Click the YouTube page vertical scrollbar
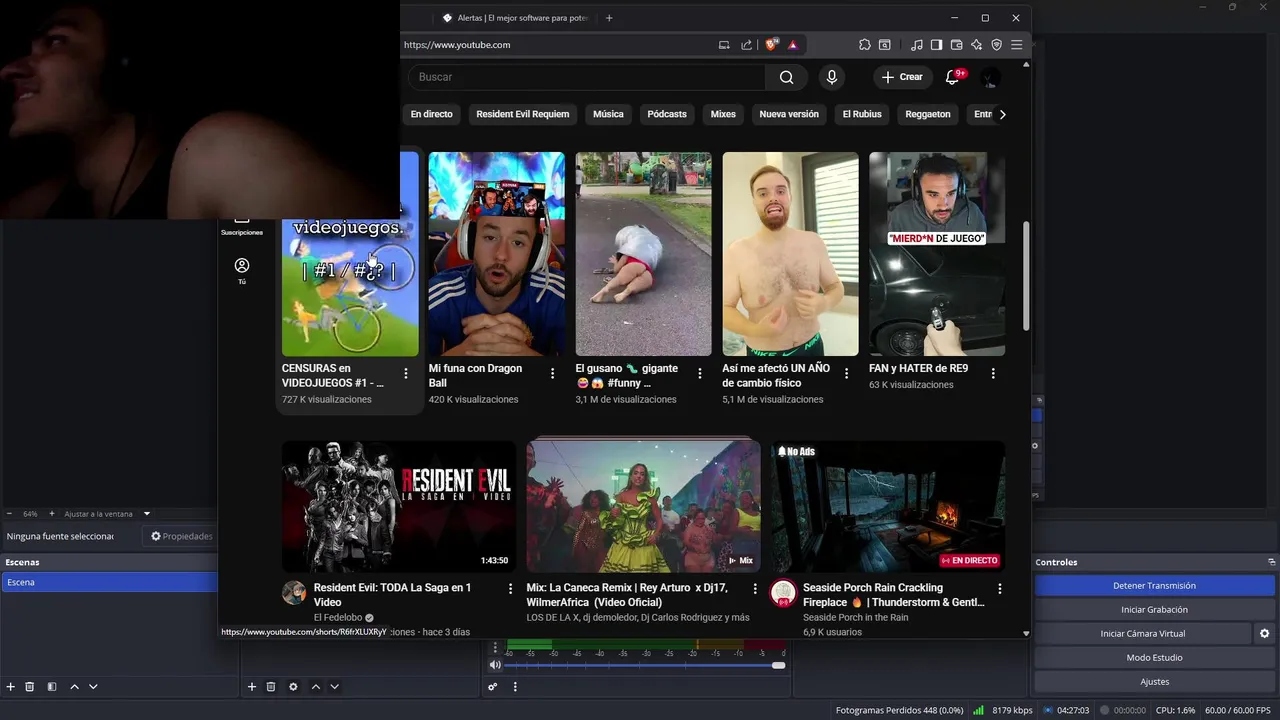Image resolution: width=1280 pixels, height=720 pixels. tap(1026, 276)
